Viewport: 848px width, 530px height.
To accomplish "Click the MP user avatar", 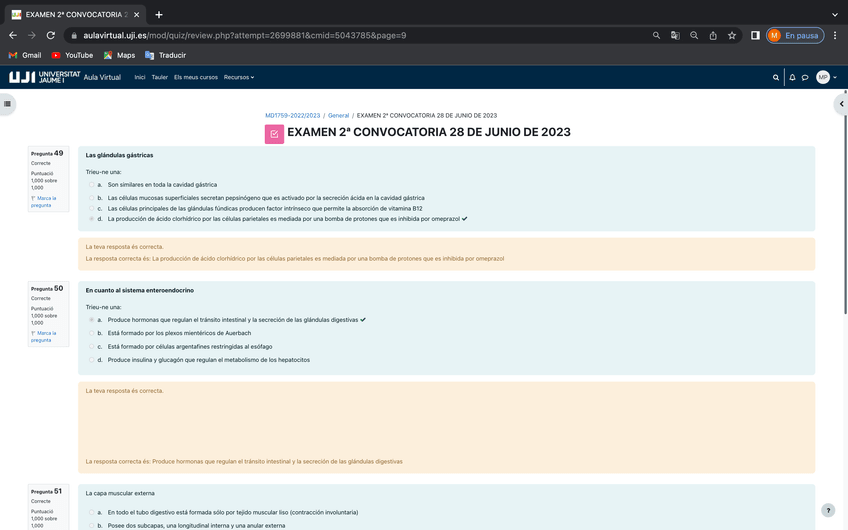I will (823, 77).
